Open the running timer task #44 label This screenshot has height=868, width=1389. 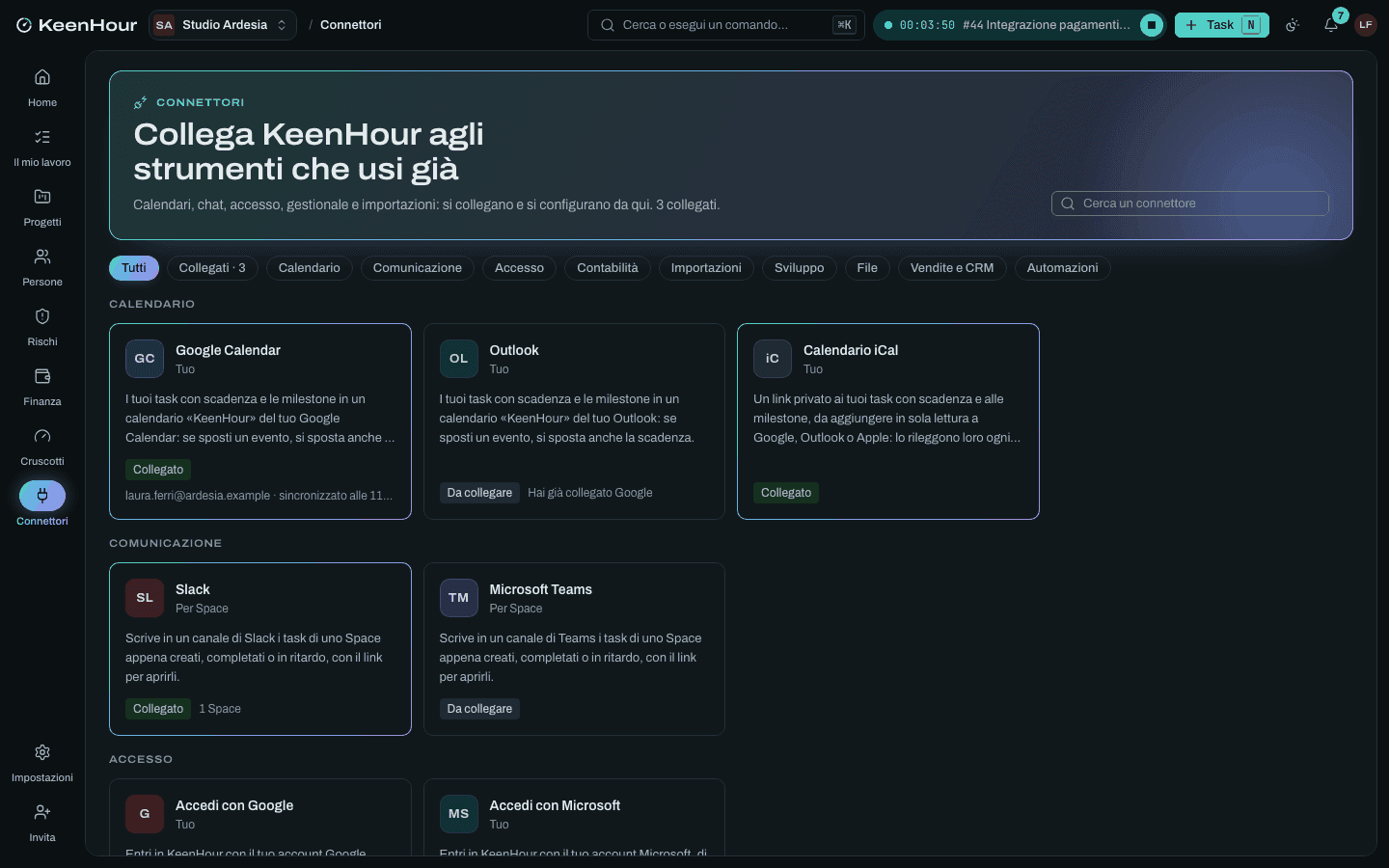(1047, 25)
